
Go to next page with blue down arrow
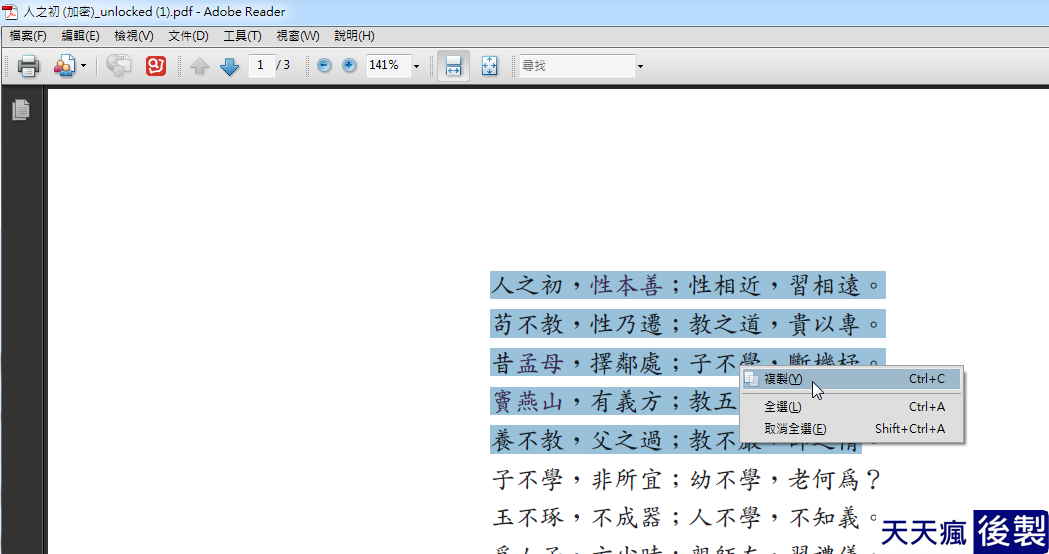click(x=229, y=66)
